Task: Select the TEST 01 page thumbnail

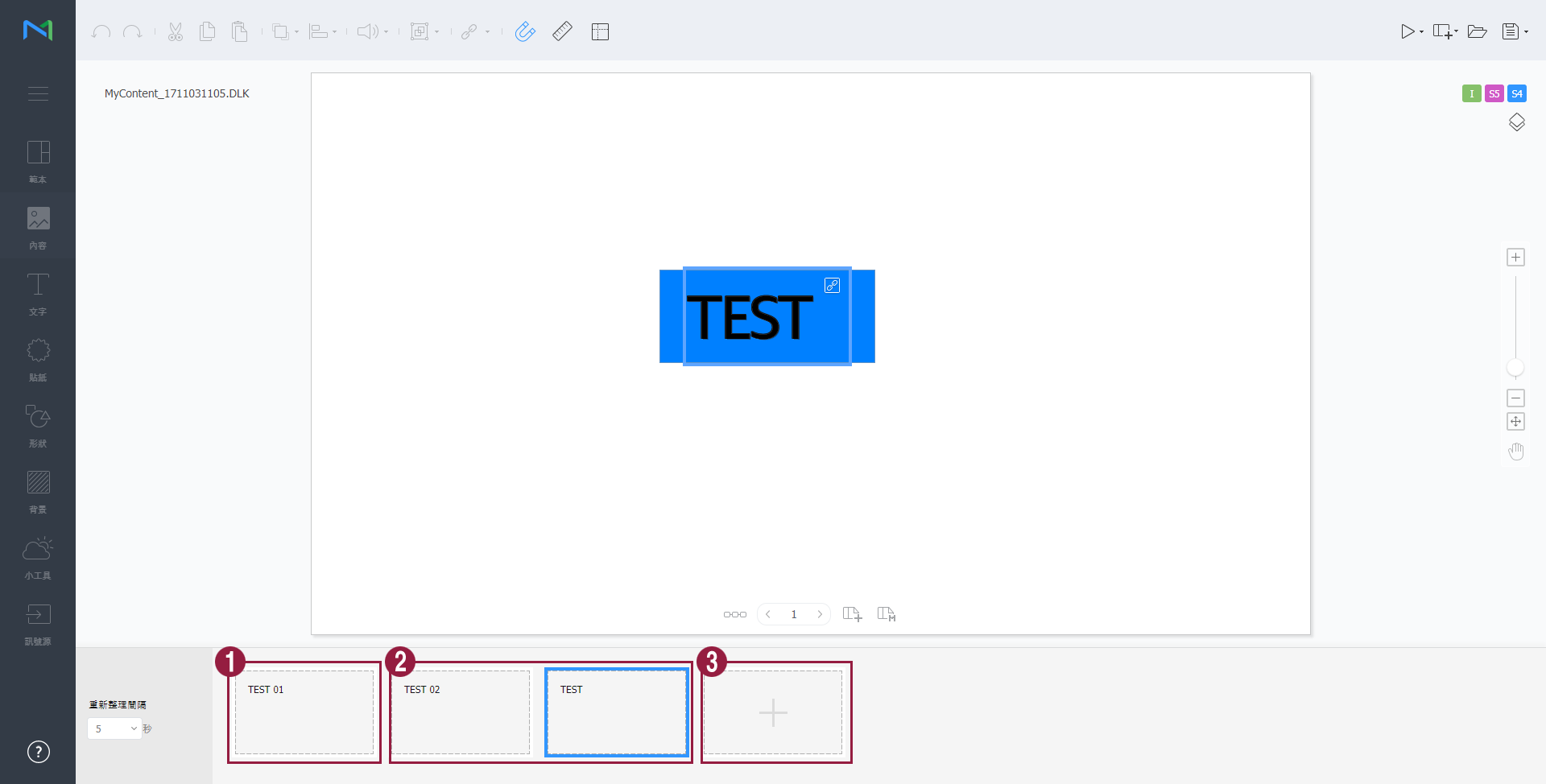Action: pyautogui.click(x=304, y=712)
